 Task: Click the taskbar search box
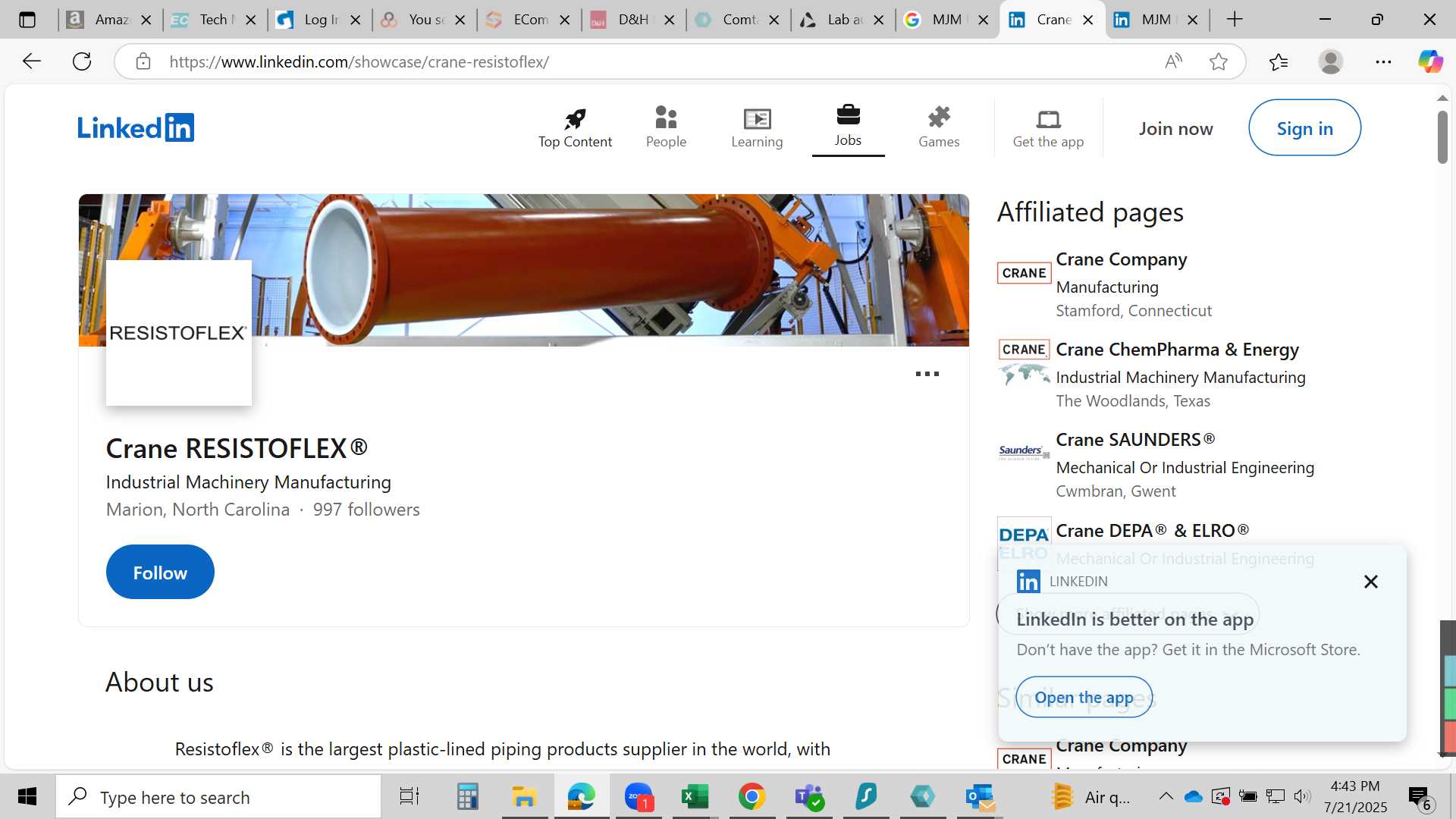(x=218, y=797)
